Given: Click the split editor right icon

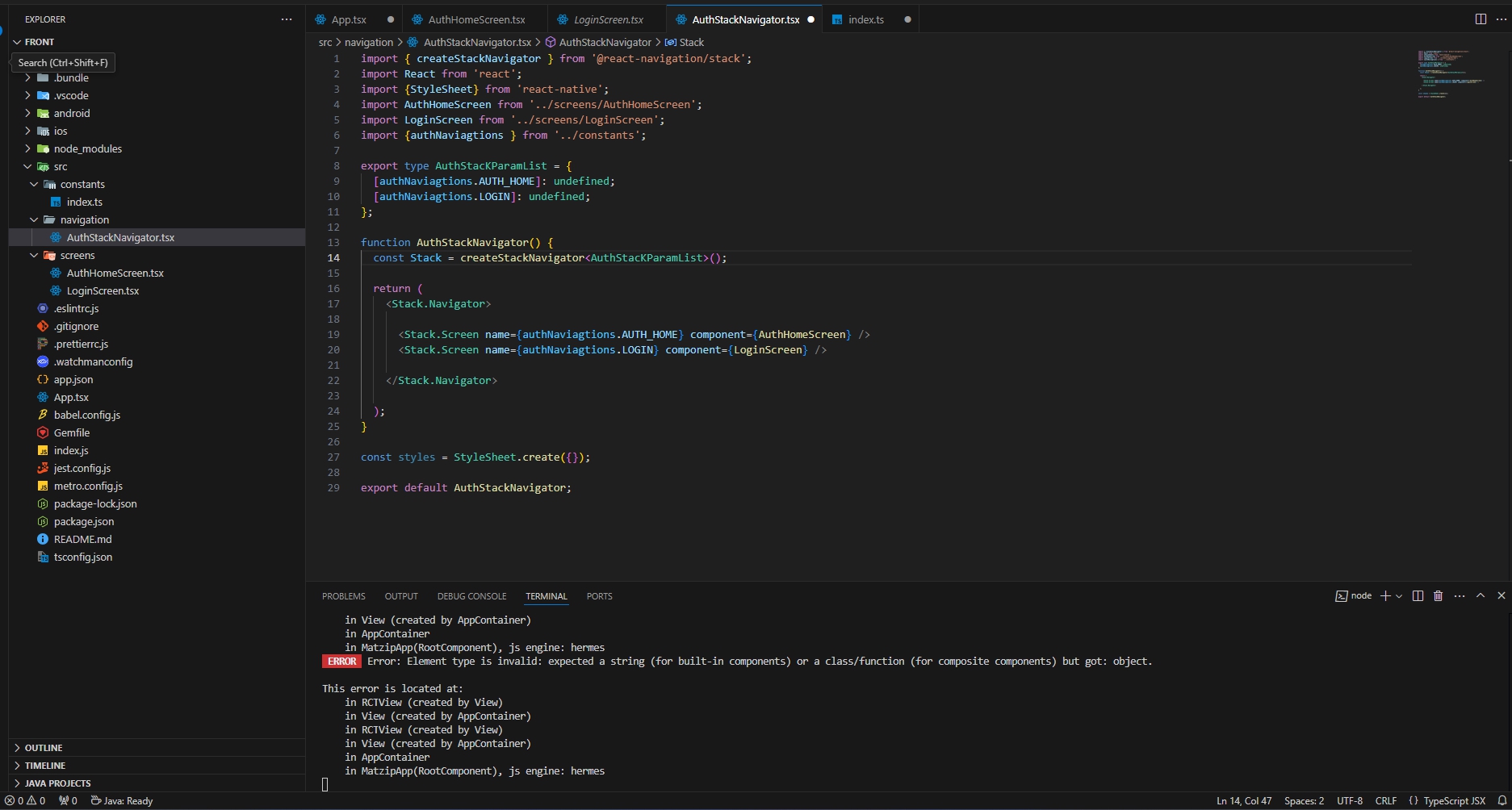Looking at the screenshot, I should tap(1481, 19).
